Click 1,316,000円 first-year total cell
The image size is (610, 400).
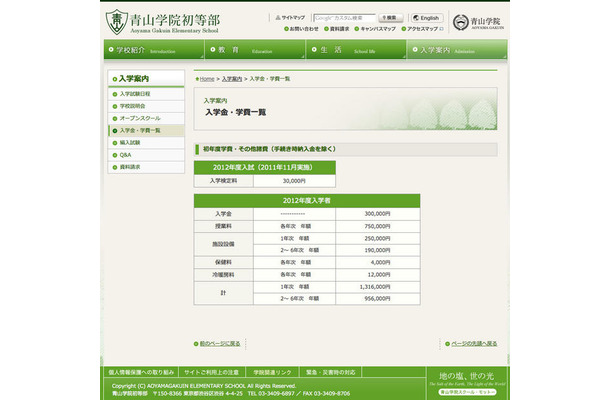(377, 287)
